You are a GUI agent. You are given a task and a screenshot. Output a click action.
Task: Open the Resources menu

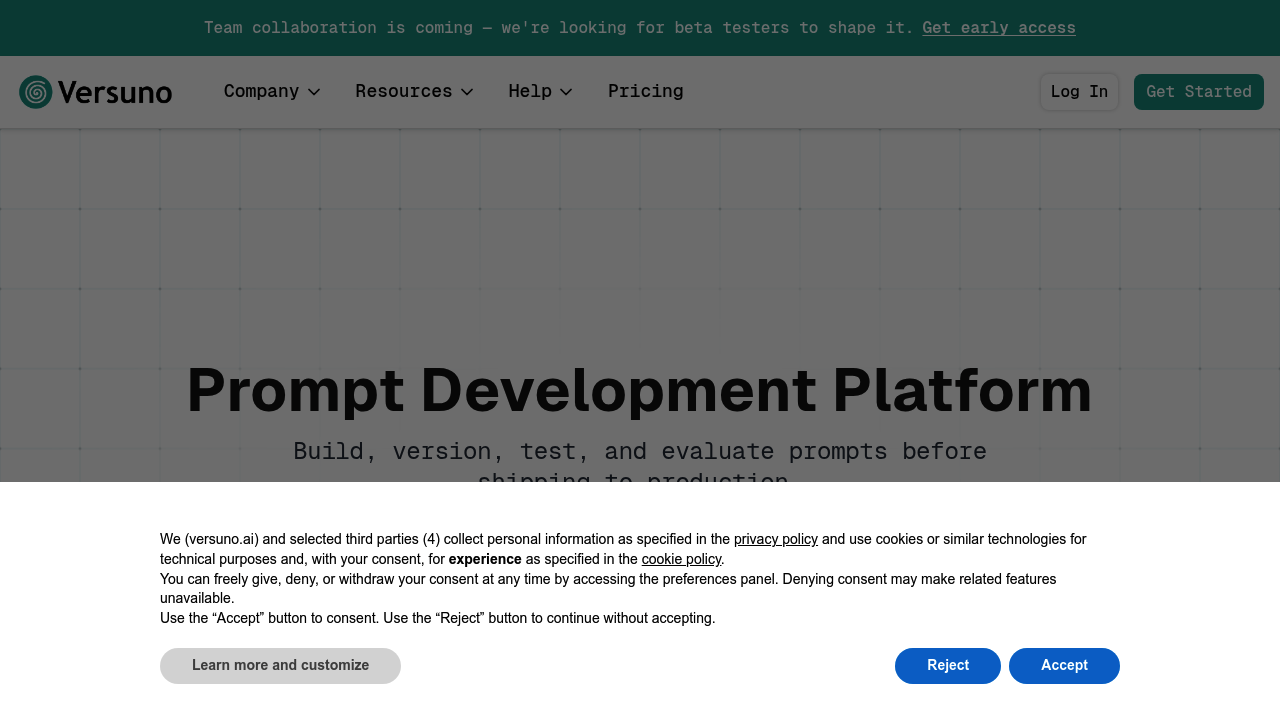tap(414, 91)
